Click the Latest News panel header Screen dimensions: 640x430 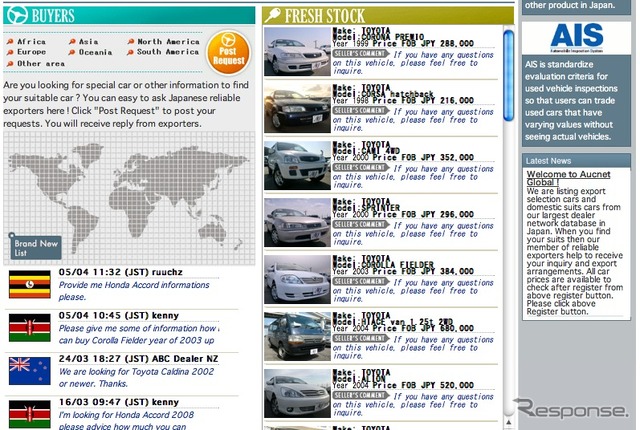(x=576, y=161)
